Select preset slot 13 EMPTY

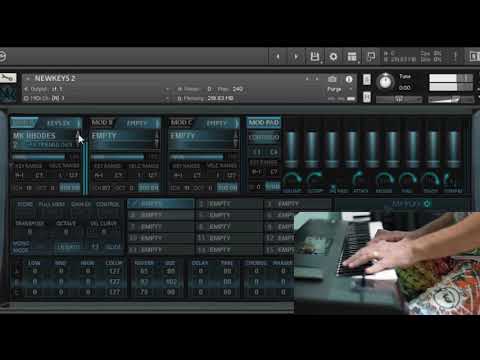[x=161, y=250]
